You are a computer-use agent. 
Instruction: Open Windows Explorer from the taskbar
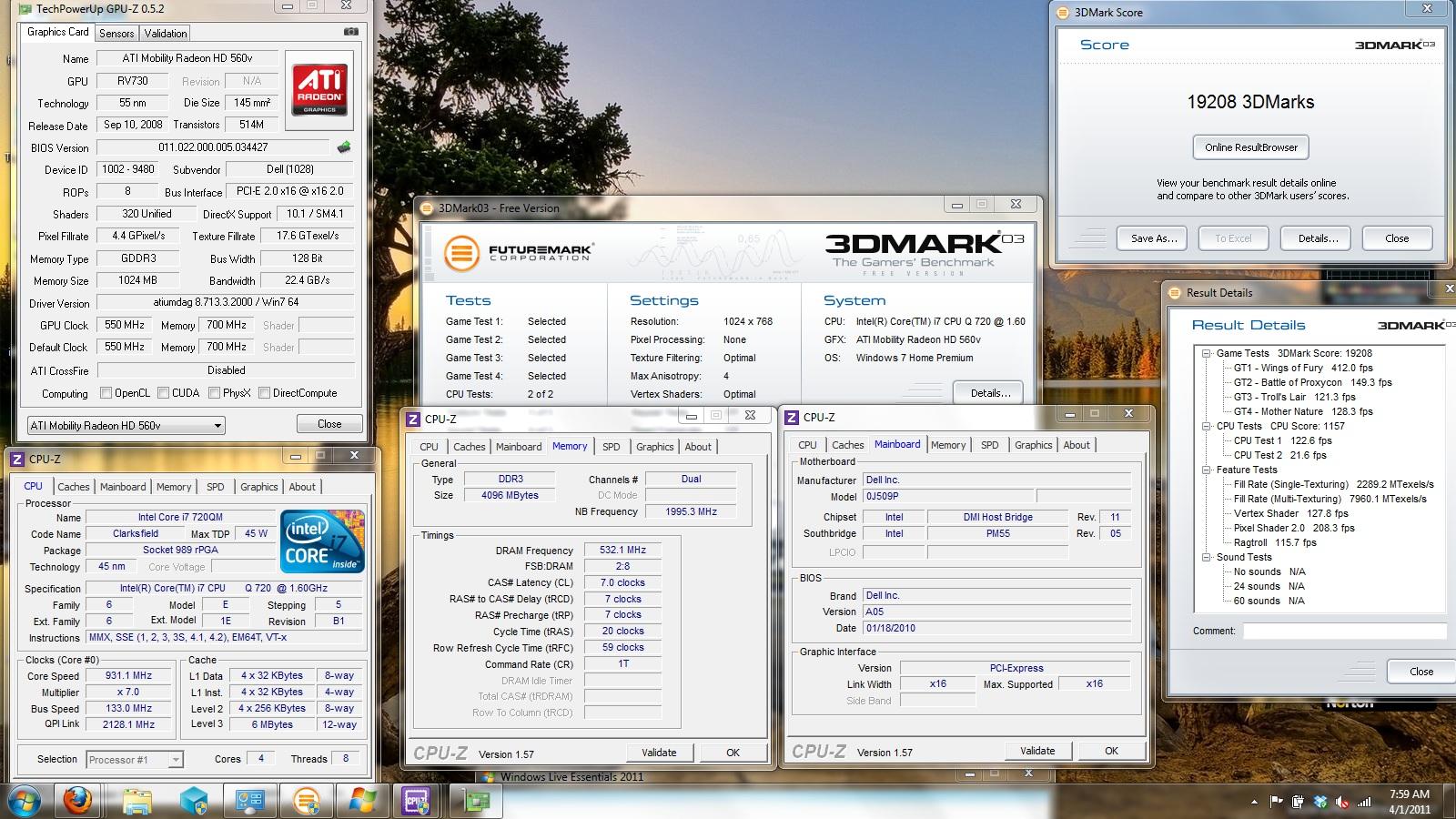(x=136, y=802)
